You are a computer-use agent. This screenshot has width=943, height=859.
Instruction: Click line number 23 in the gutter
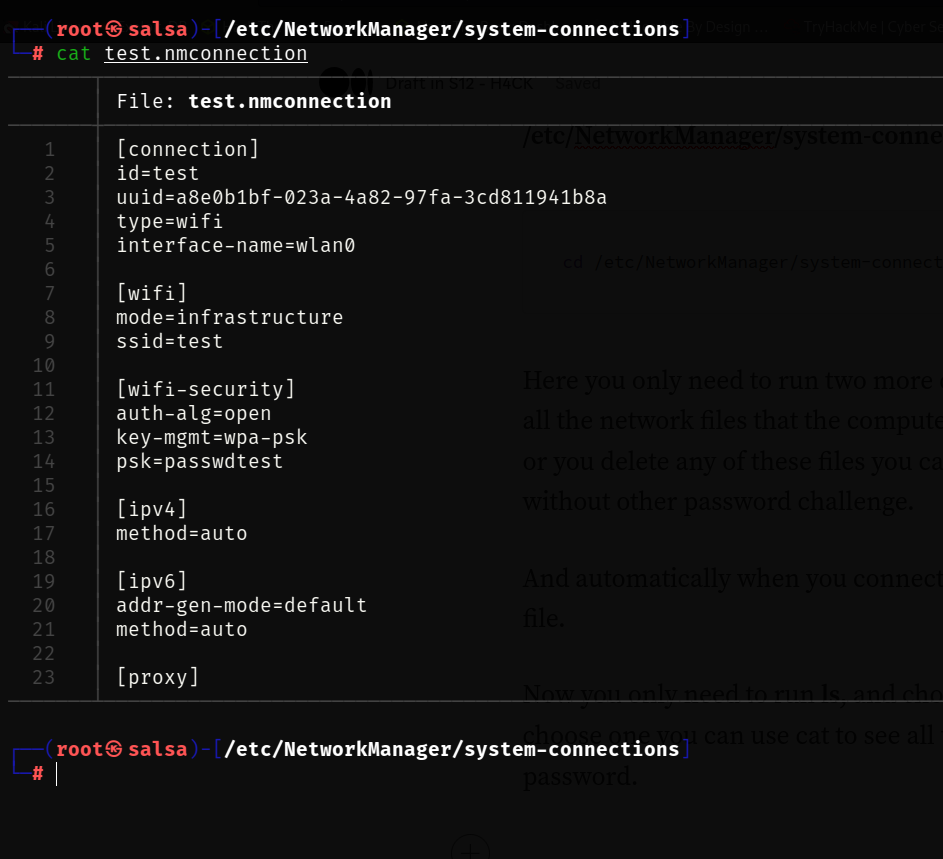coord(43,677)
